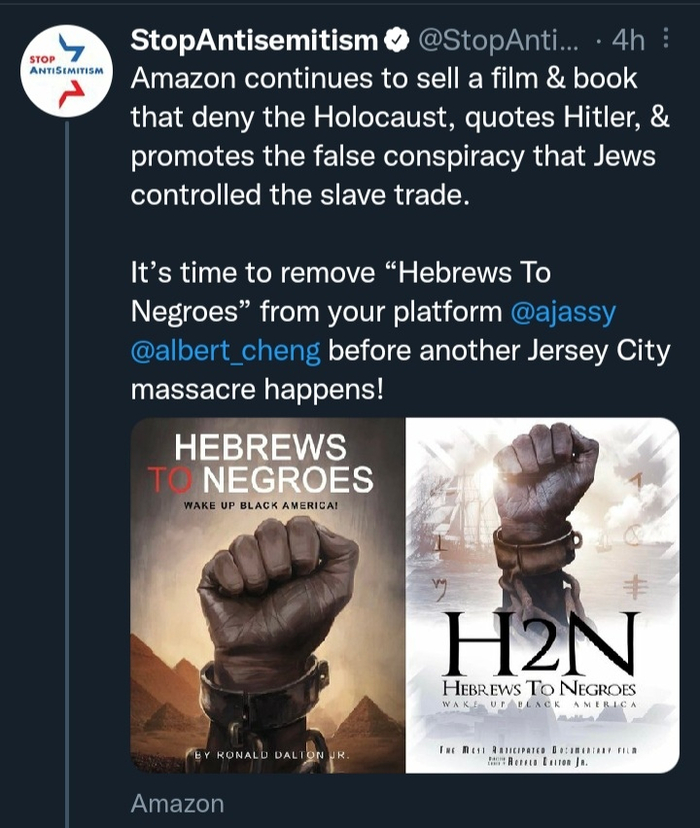
Task: Click the thread line beneath the avatar
Action: (x=66, y=450)
